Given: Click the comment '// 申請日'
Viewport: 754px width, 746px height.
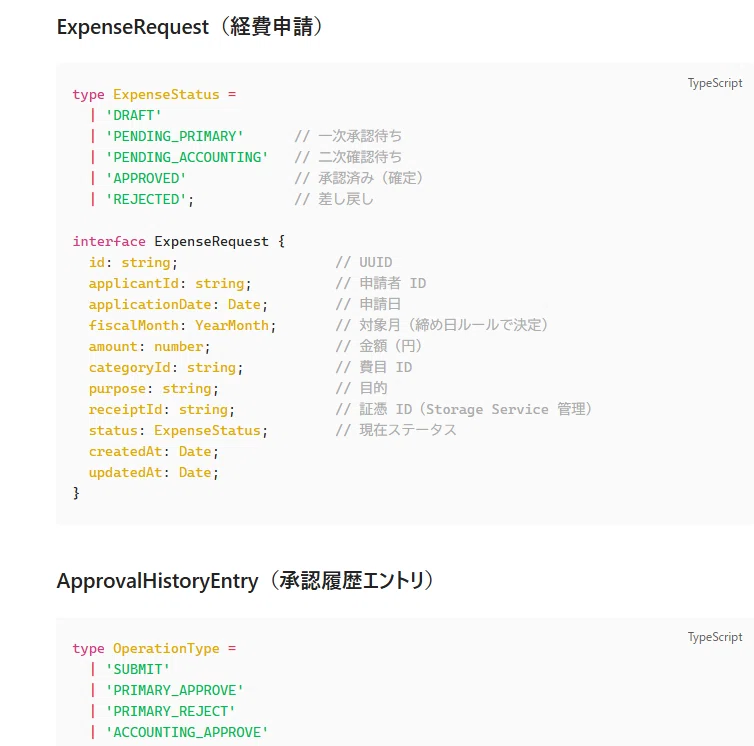Looking at the screenshot, I should (x=368, y=304).
